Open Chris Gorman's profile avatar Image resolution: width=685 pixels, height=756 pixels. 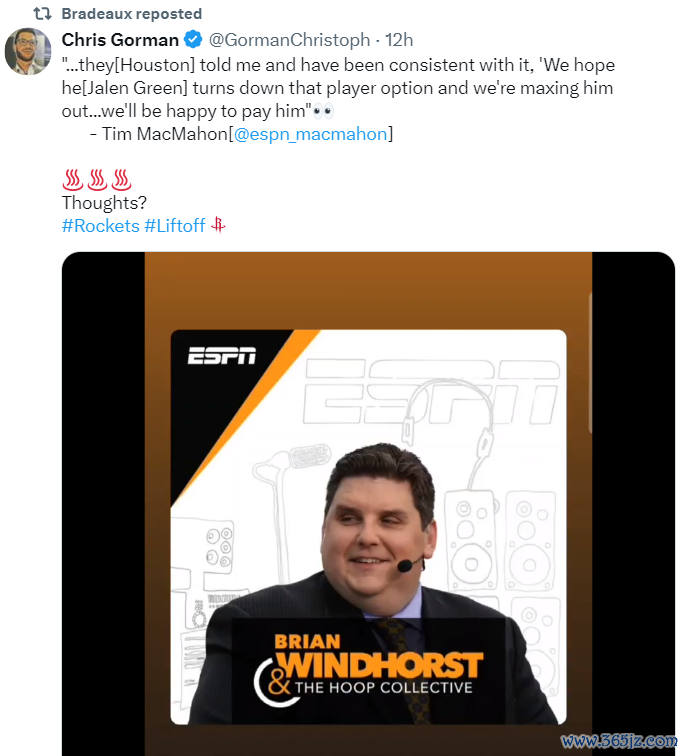[x=28, y=51]
